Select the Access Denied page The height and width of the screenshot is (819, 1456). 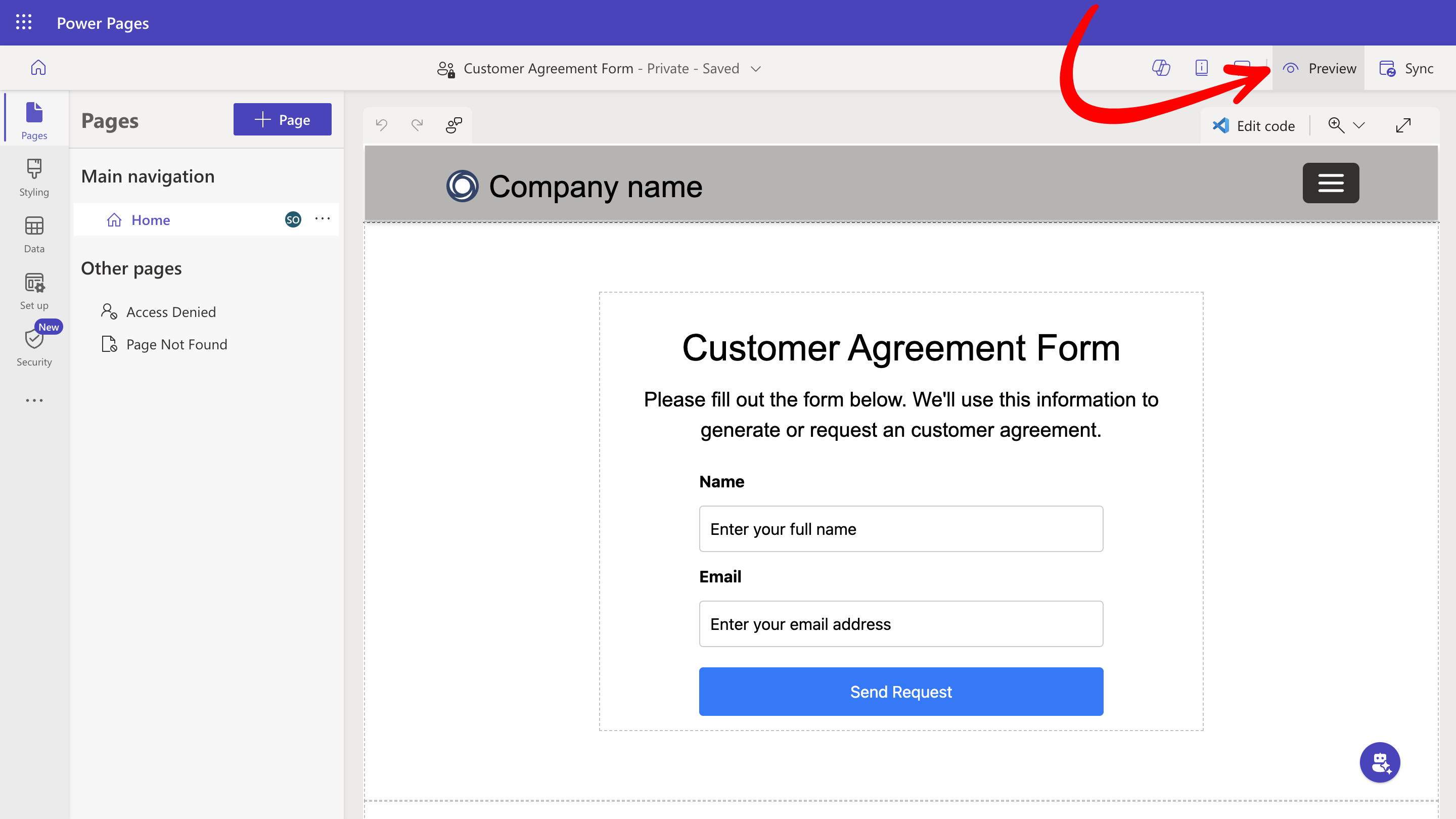(171, 312)
